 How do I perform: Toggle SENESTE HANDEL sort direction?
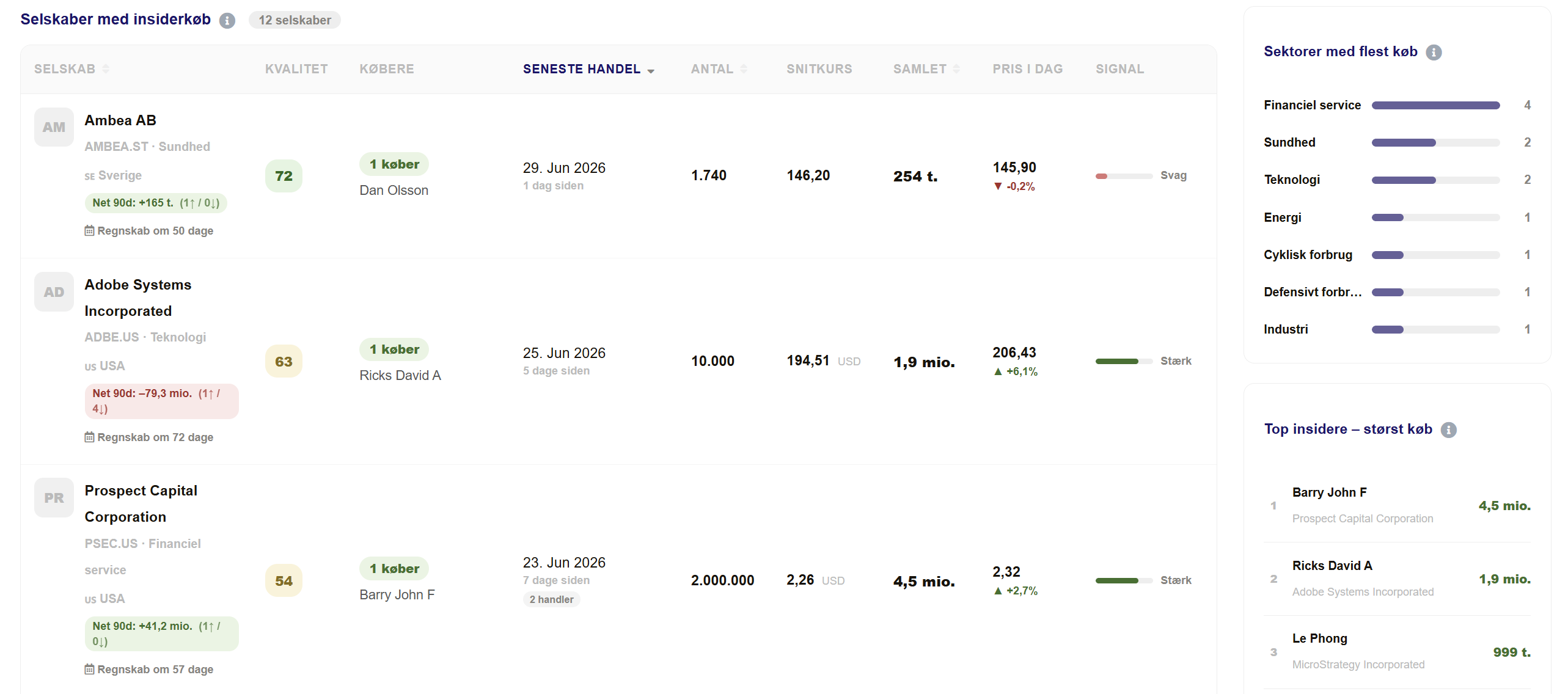(588, 69)
